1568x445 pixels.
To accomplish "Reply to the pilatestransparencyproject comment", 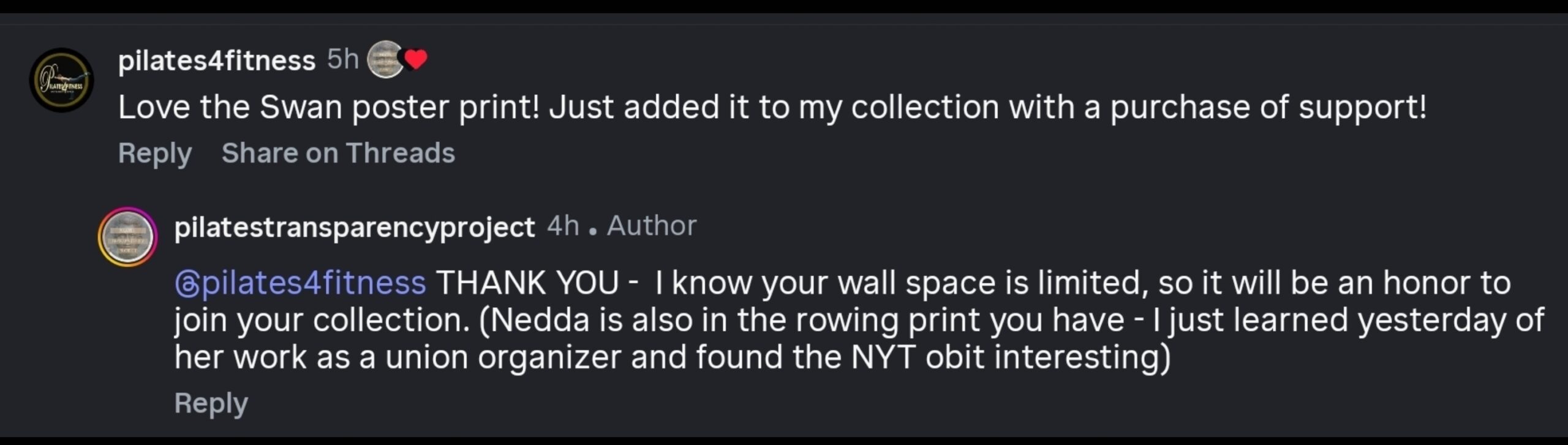I will point(211,403).
